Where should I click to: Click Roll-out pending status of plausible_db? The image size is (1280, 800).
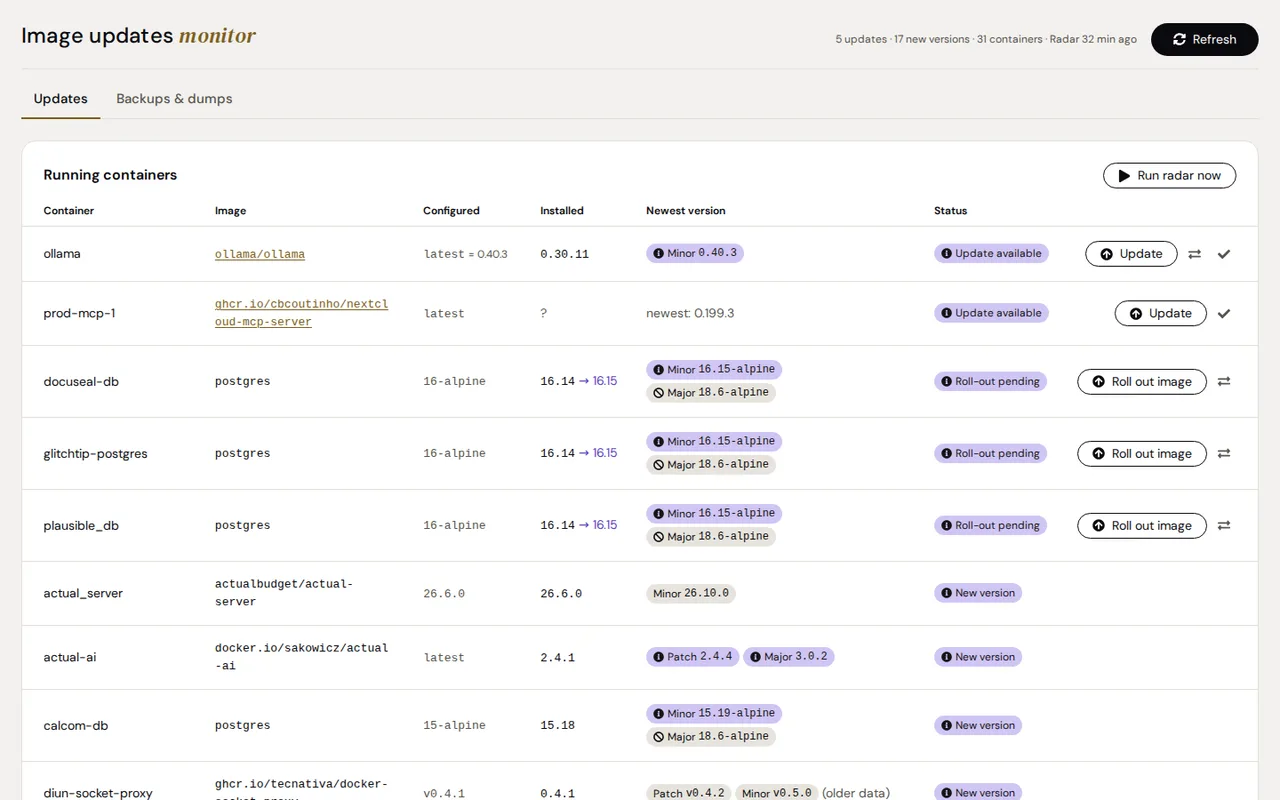(x=990, y=525)
